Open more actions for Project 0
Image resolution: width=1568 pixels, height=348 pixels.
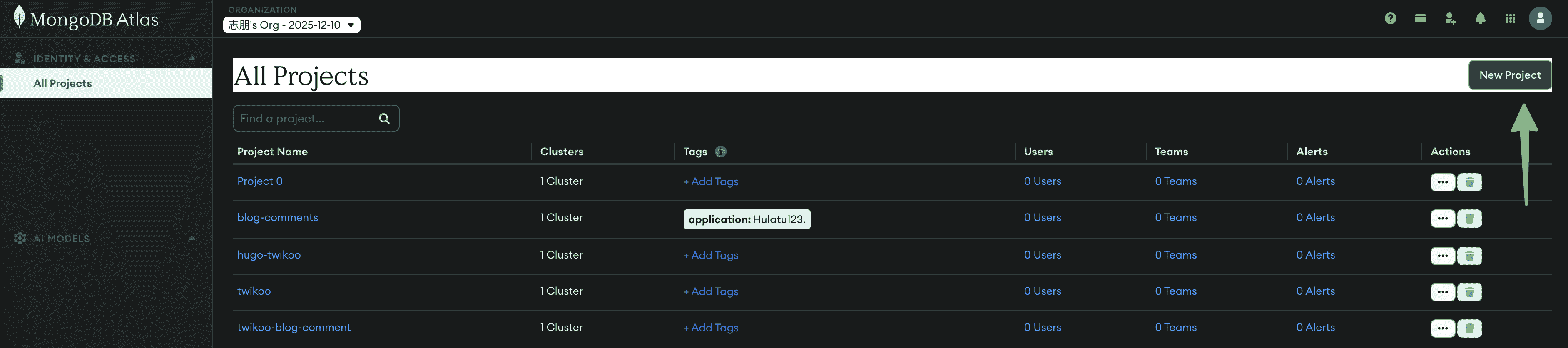pos(1443,182)
